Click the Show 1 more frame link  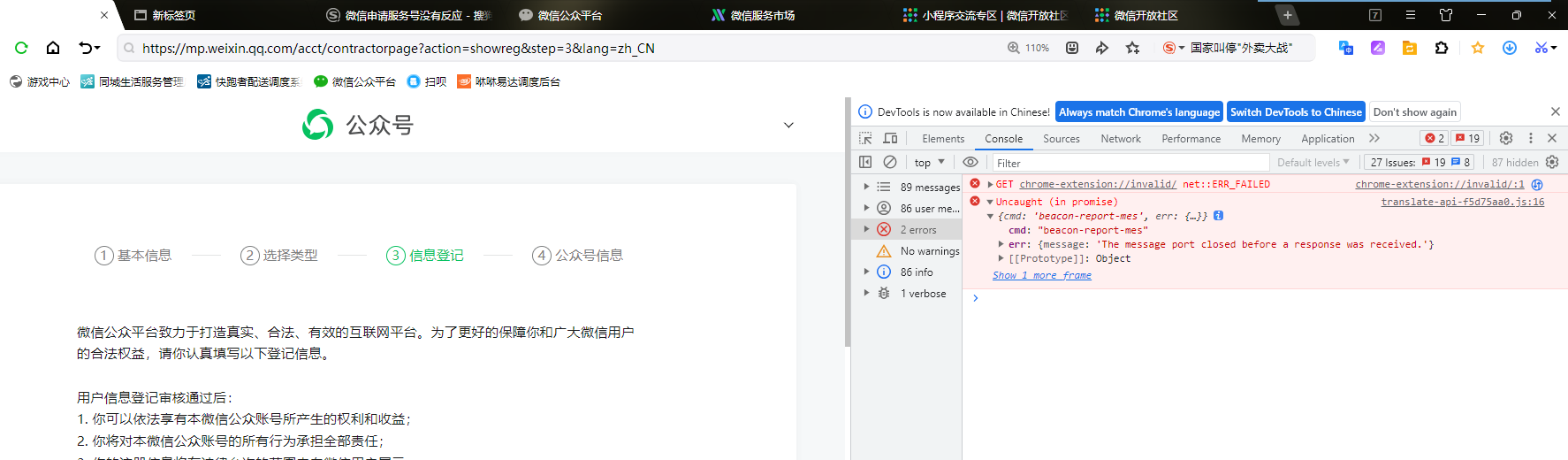[x=1042, y=275]
